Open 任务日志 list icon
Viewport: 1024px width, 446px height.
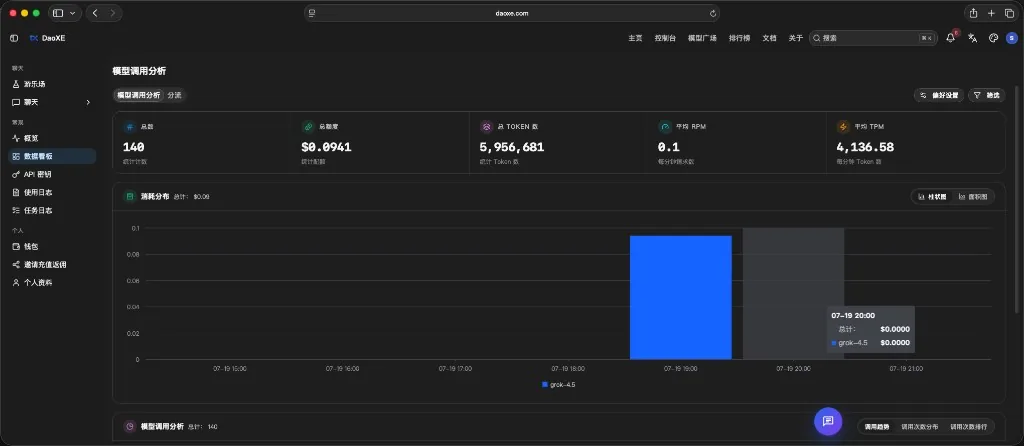[16, 211]
